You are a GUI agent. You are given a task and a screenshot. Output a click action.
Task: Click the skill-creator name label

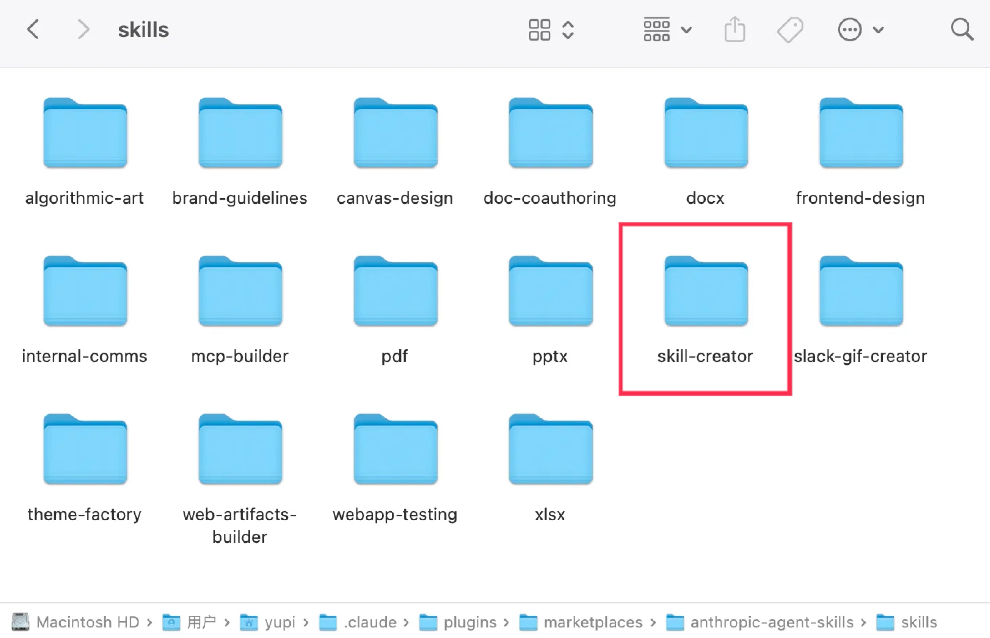pyautogui.click(x=705, y=356)
